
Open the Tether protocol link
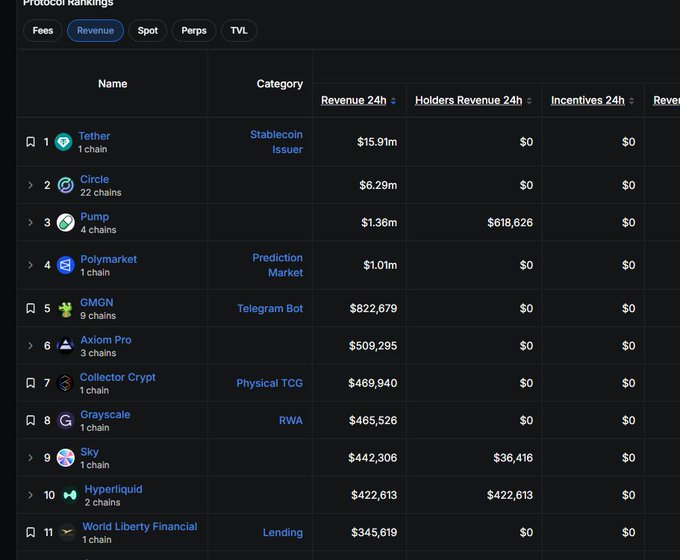click(x=94, y=136)
